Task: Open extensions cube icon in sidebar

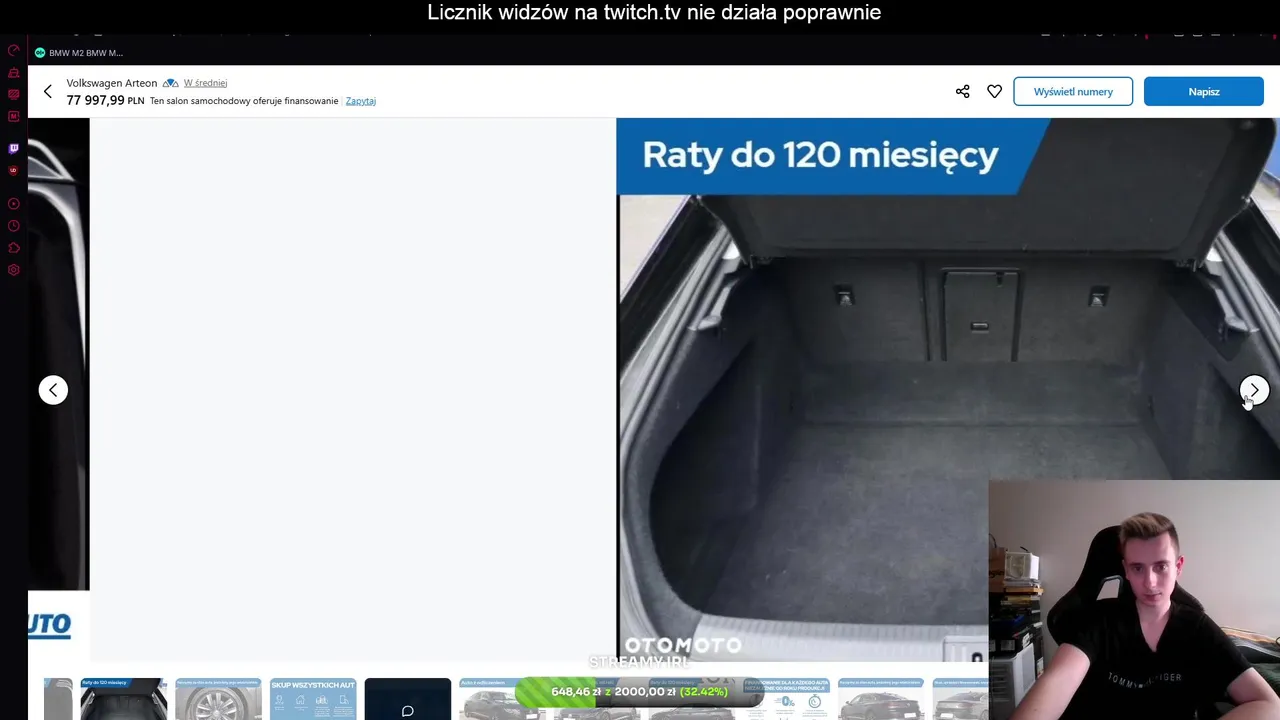Action: pyautogui.click(x=13, y=248)
